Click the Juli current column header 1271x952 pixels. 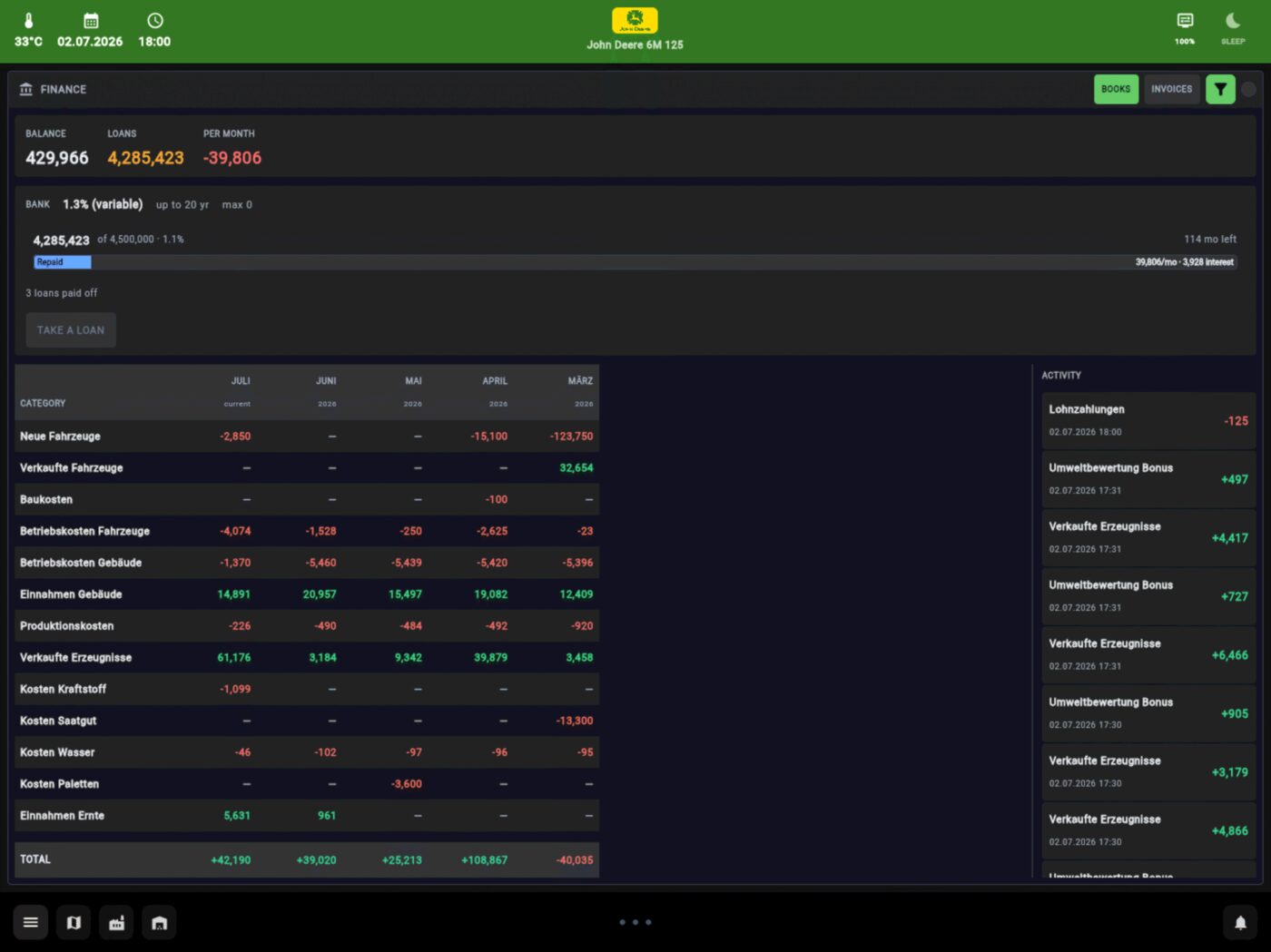click(238, 391)
